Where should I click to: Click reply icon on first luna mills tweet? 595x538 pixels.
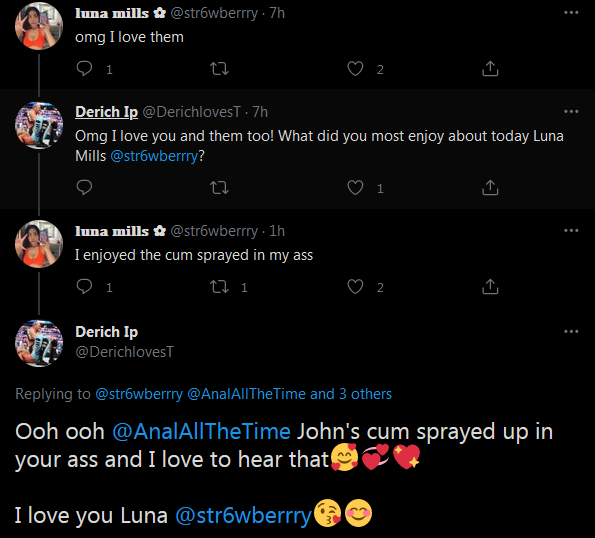coord(84,69)
